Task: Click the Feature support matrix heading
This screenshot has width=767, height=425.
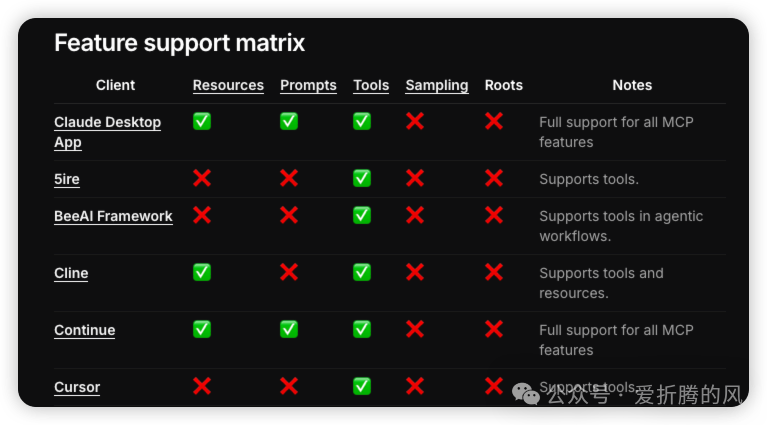Action: pyautogui.click(x=179, y=43)
